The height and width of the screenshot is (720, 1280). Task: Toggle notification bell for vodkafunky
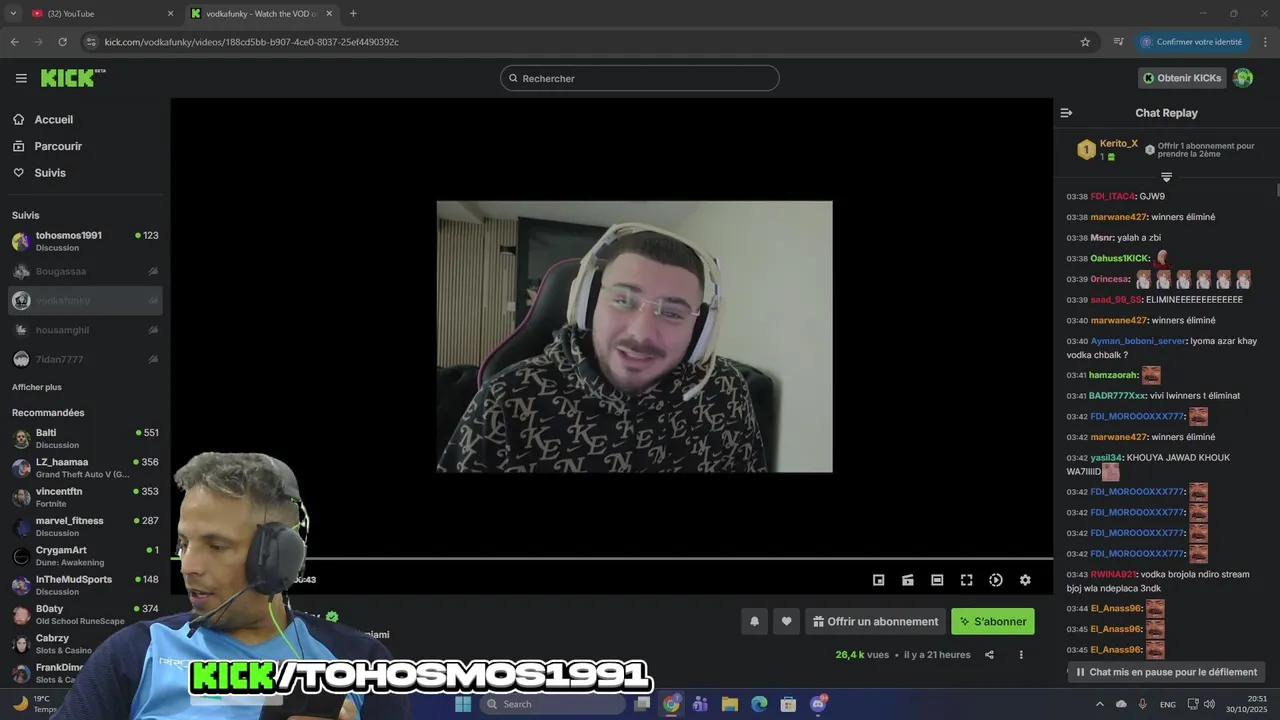pos(755,621)
